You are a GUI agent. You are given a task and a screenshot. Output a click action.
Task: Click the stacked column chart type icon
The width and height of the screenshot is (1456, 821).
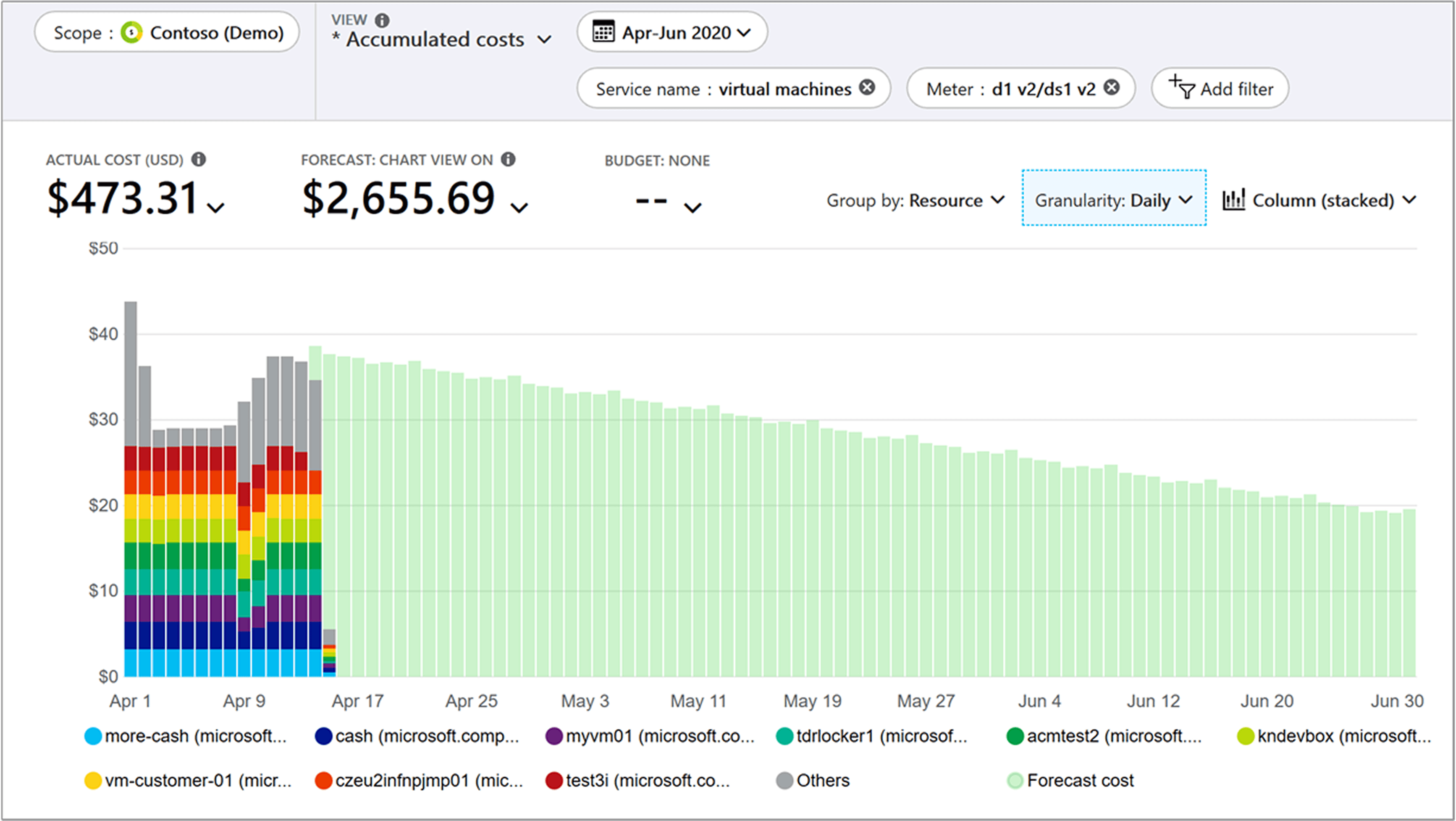click(x=1233, y=200)
